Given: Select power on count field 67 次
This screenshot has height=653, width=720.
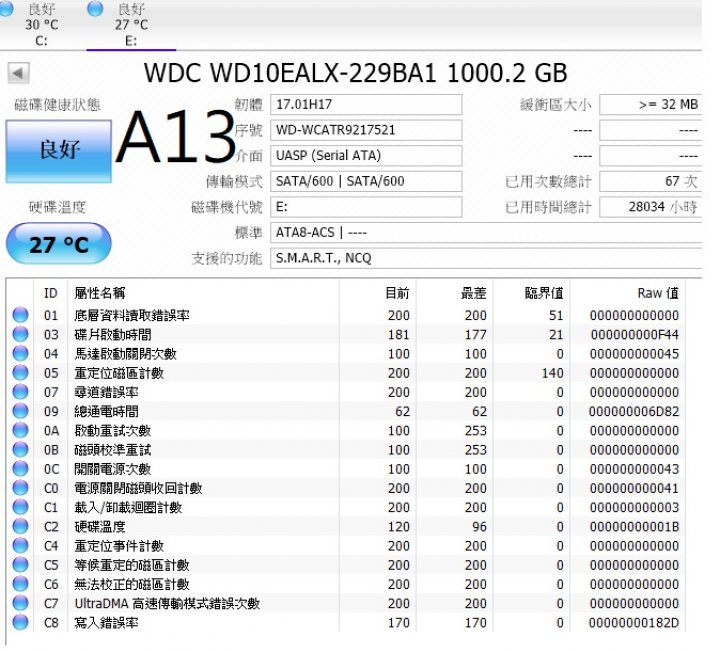Looking at the screenshot, I should (651, 181).
